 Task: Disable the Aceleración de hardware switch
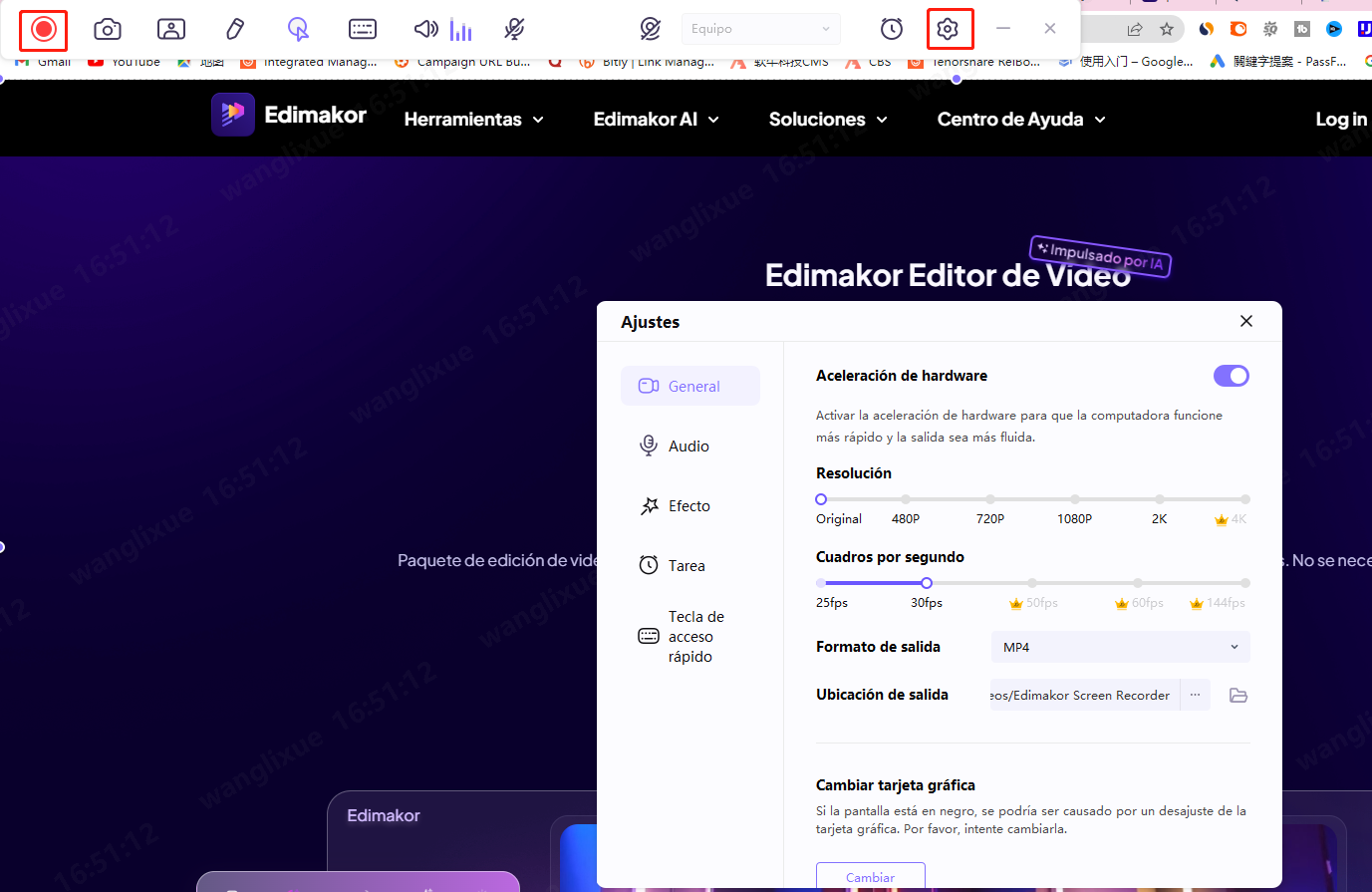point(1232,376)
